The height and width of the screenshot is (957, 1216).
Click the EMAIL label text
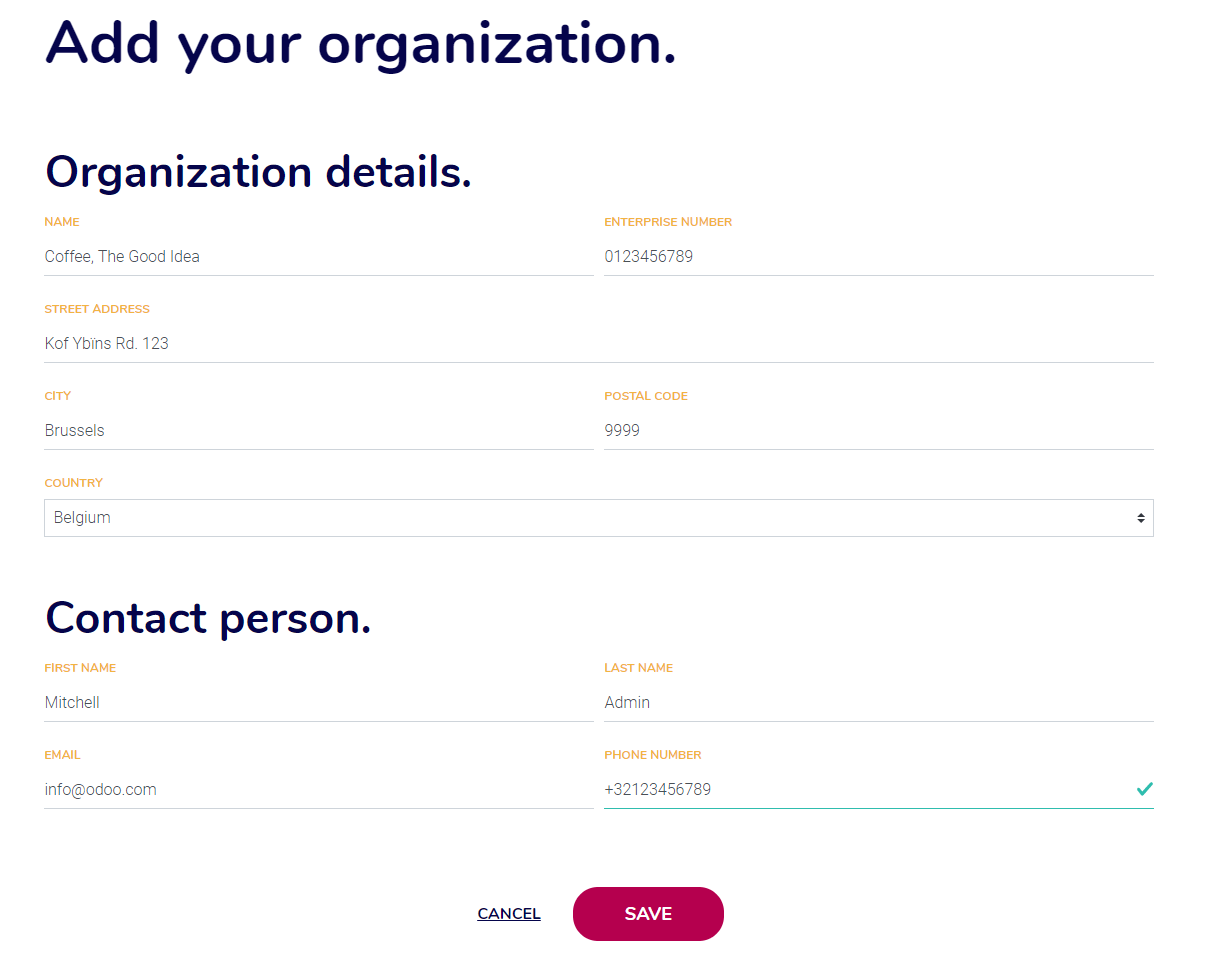pos(62,755)
